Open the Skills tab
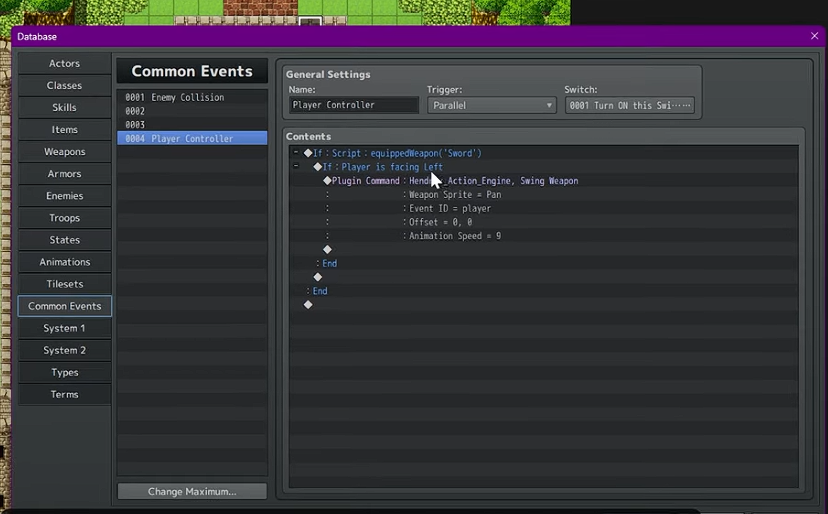828x514 pixels. pyautogui.click(x=65, y=107)
